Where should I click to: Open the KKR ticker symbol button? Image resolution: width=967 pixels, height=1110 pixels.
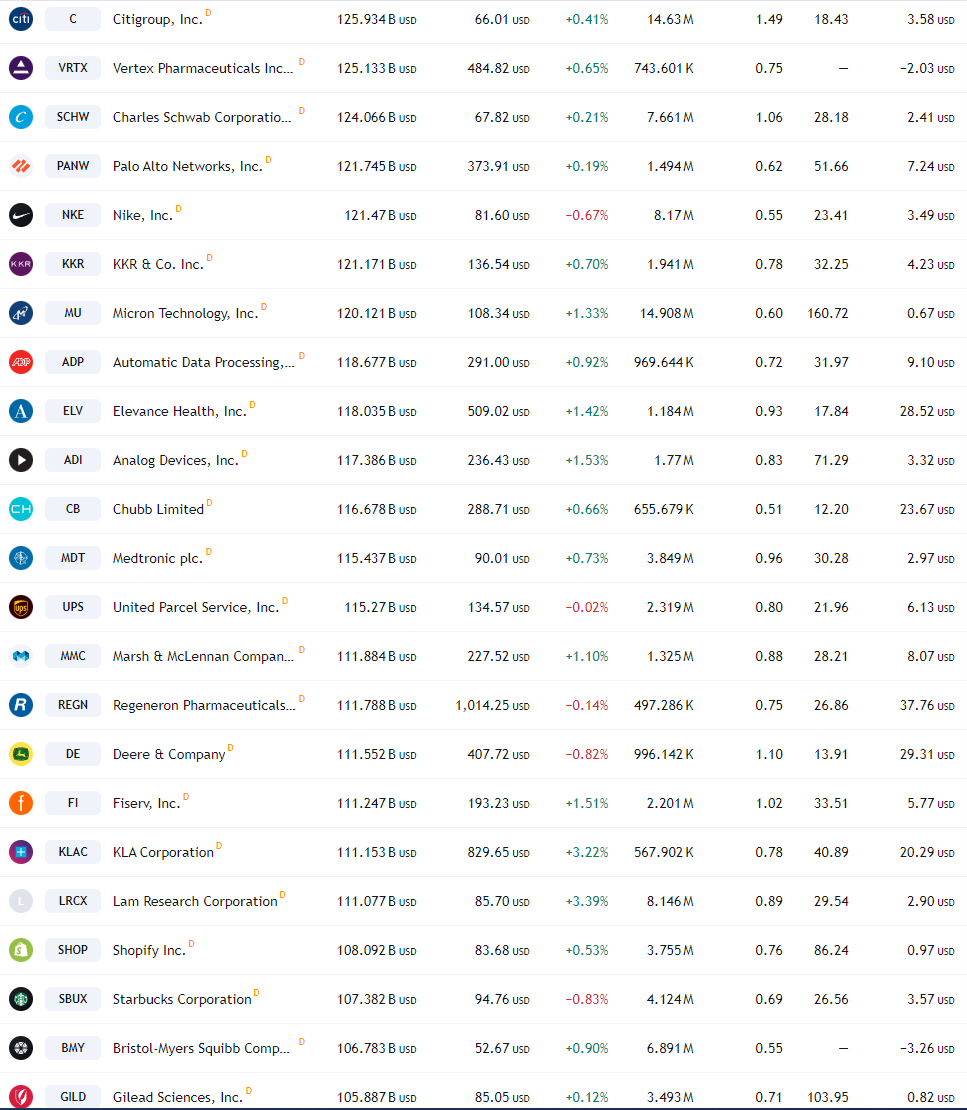tap(73, 264)
